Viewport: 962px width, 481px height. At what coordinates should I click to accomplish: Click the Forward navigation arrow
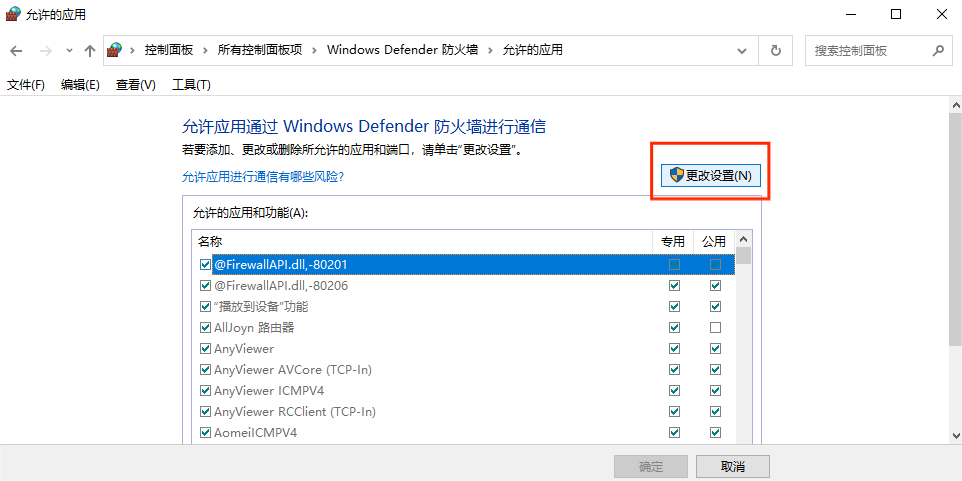tap(45, 51)
